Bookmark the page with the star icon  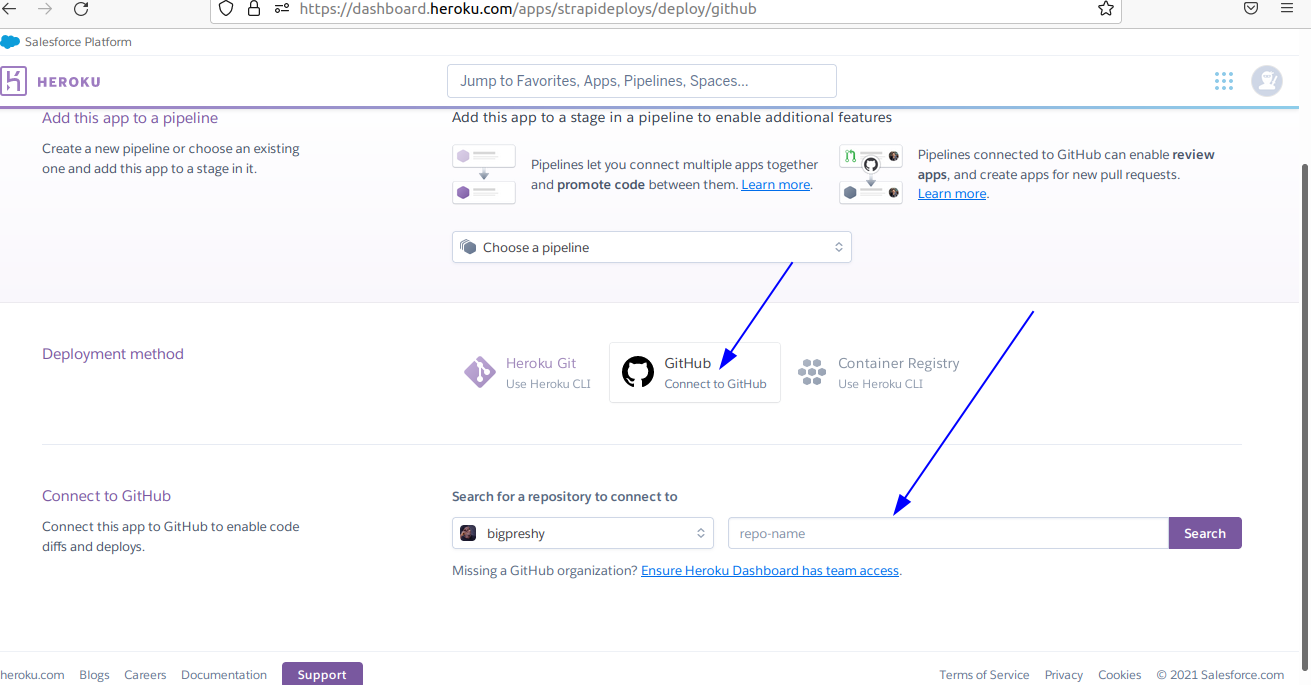(1105, 8)
